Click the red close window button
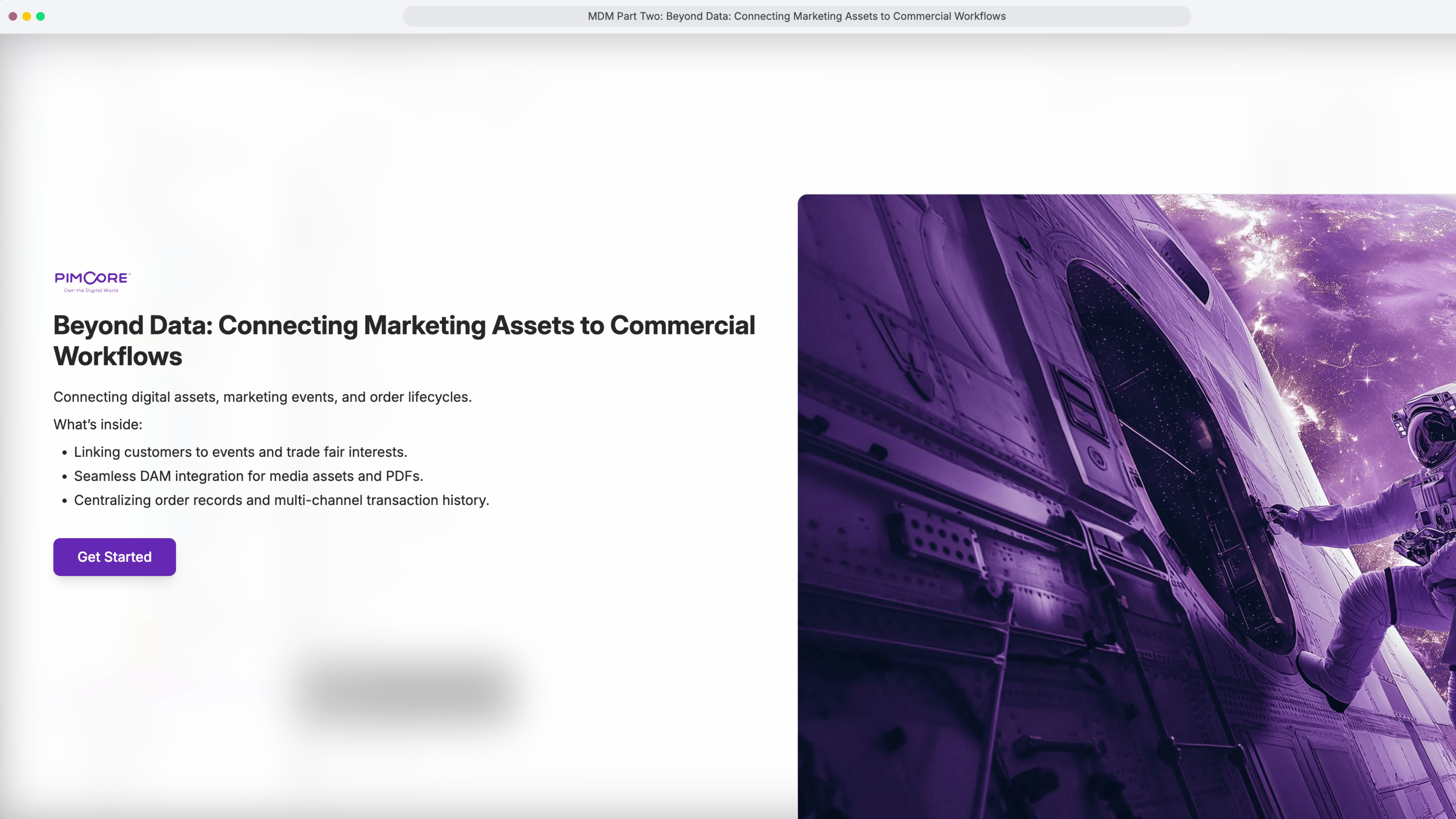 [13, 16]
